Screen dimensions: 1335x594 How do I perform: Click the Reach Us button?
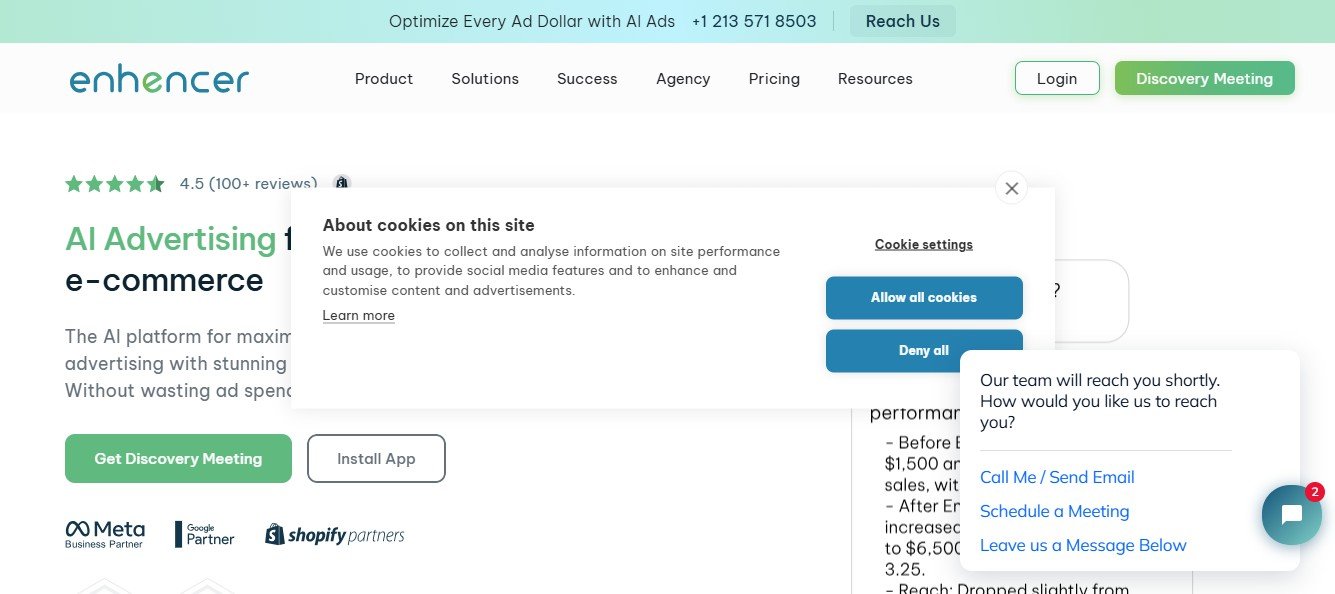point(903,21)
